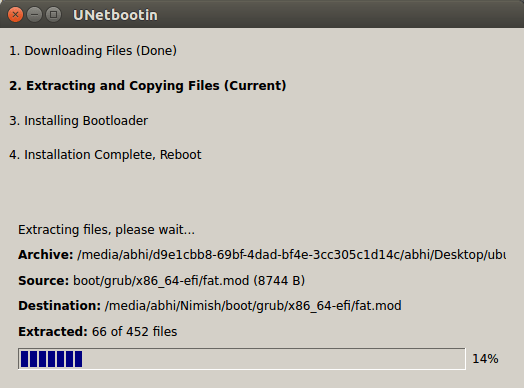Select the Installing Bootloader step
This screenshot has width=524, height=388.
coord(79,121)
